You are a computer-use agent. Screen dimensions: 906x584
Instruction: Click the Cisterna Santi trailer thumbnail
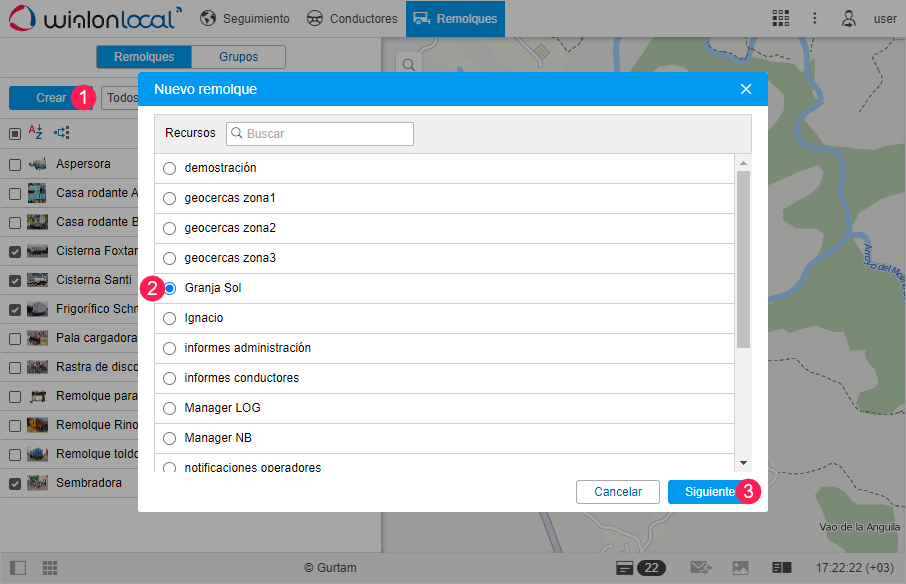38,280
